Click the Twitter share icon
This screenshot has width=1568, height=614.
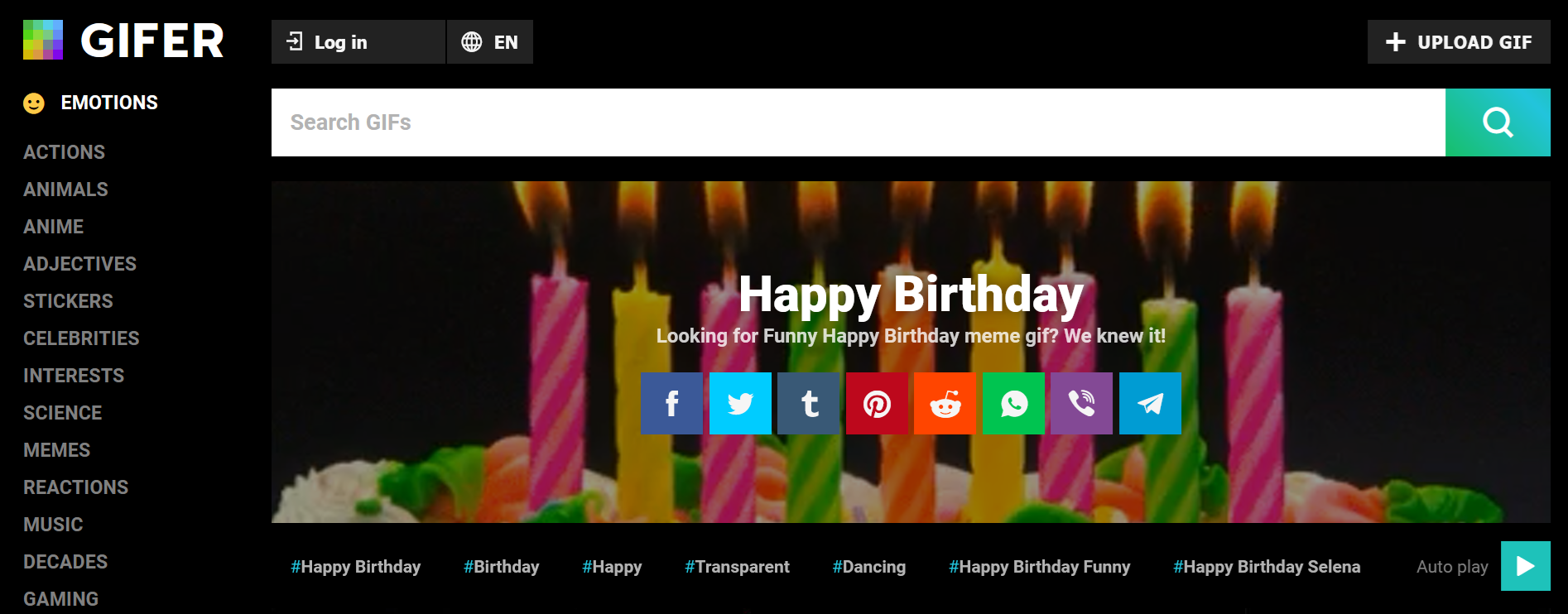point(740,404)
